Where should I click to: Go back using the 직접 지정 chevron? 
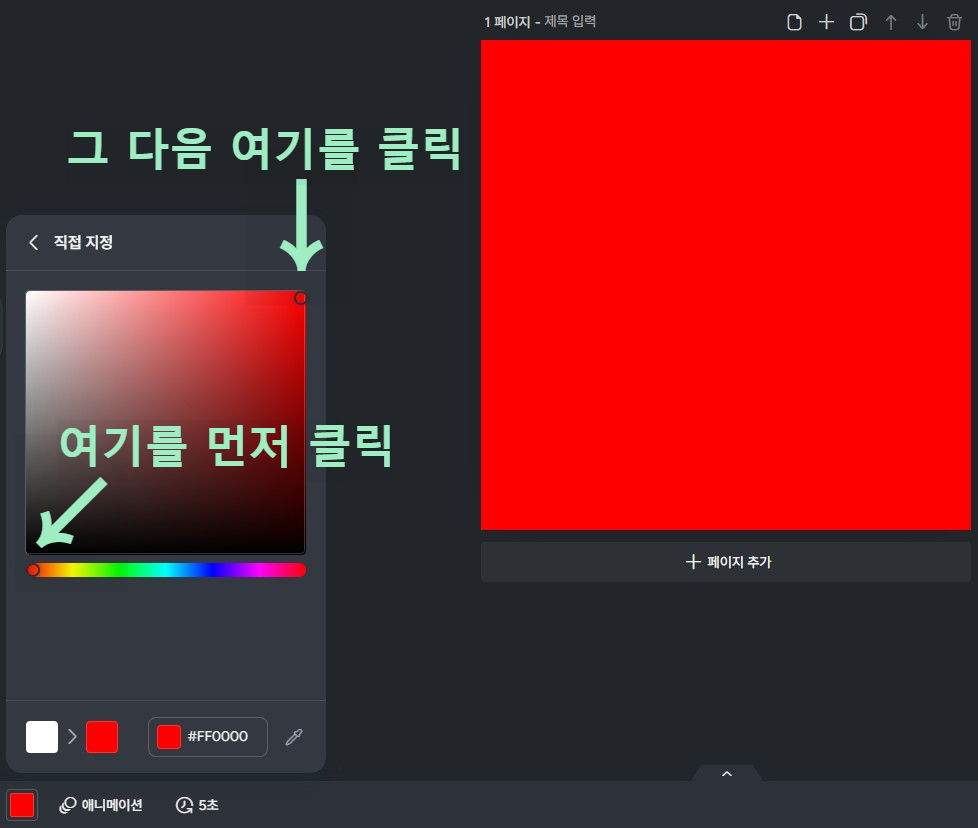pyautogui.click(x=33, y=242)
